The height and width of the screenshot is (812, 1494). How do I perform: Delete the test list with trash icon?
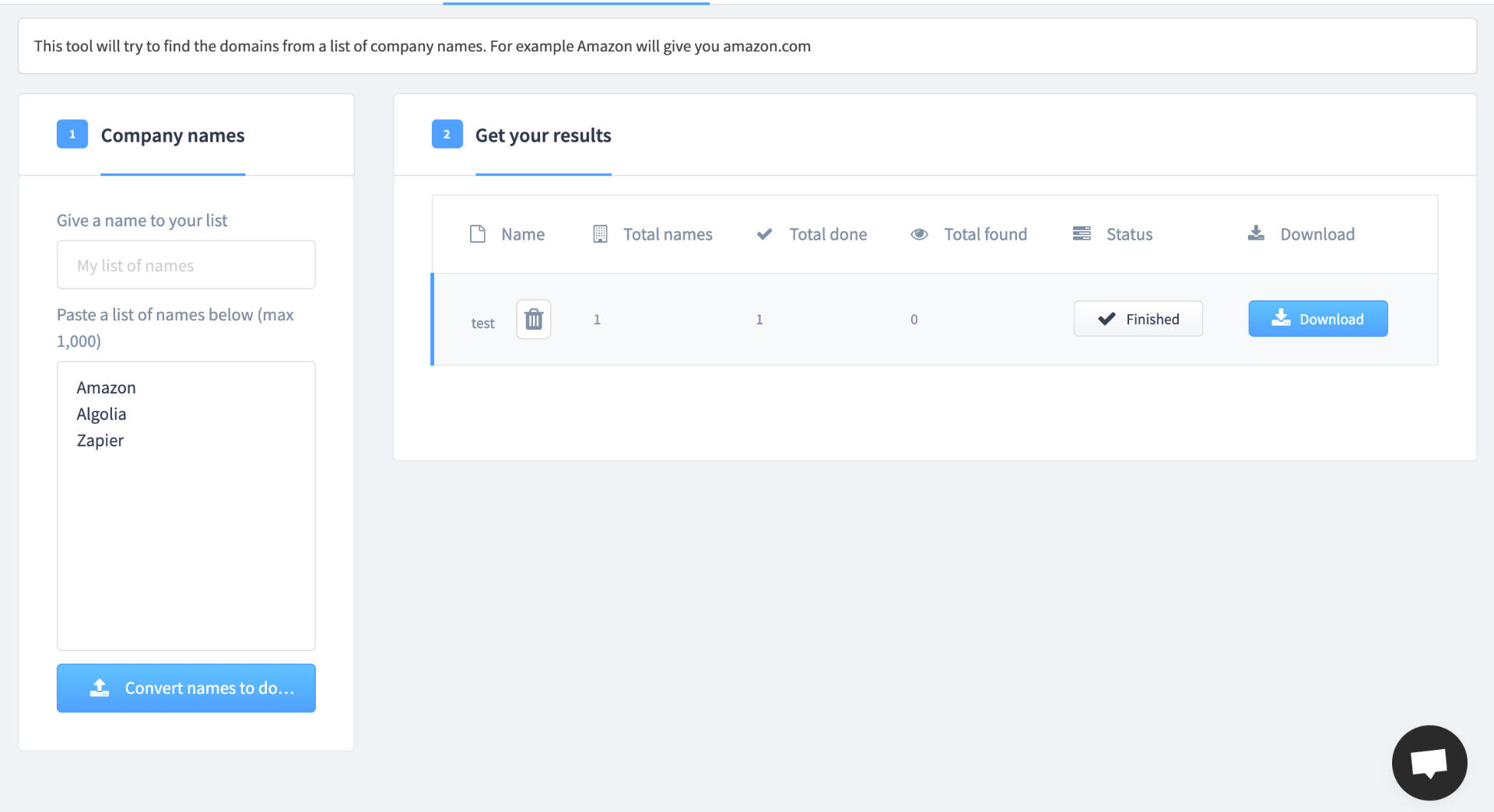(533, 319)
